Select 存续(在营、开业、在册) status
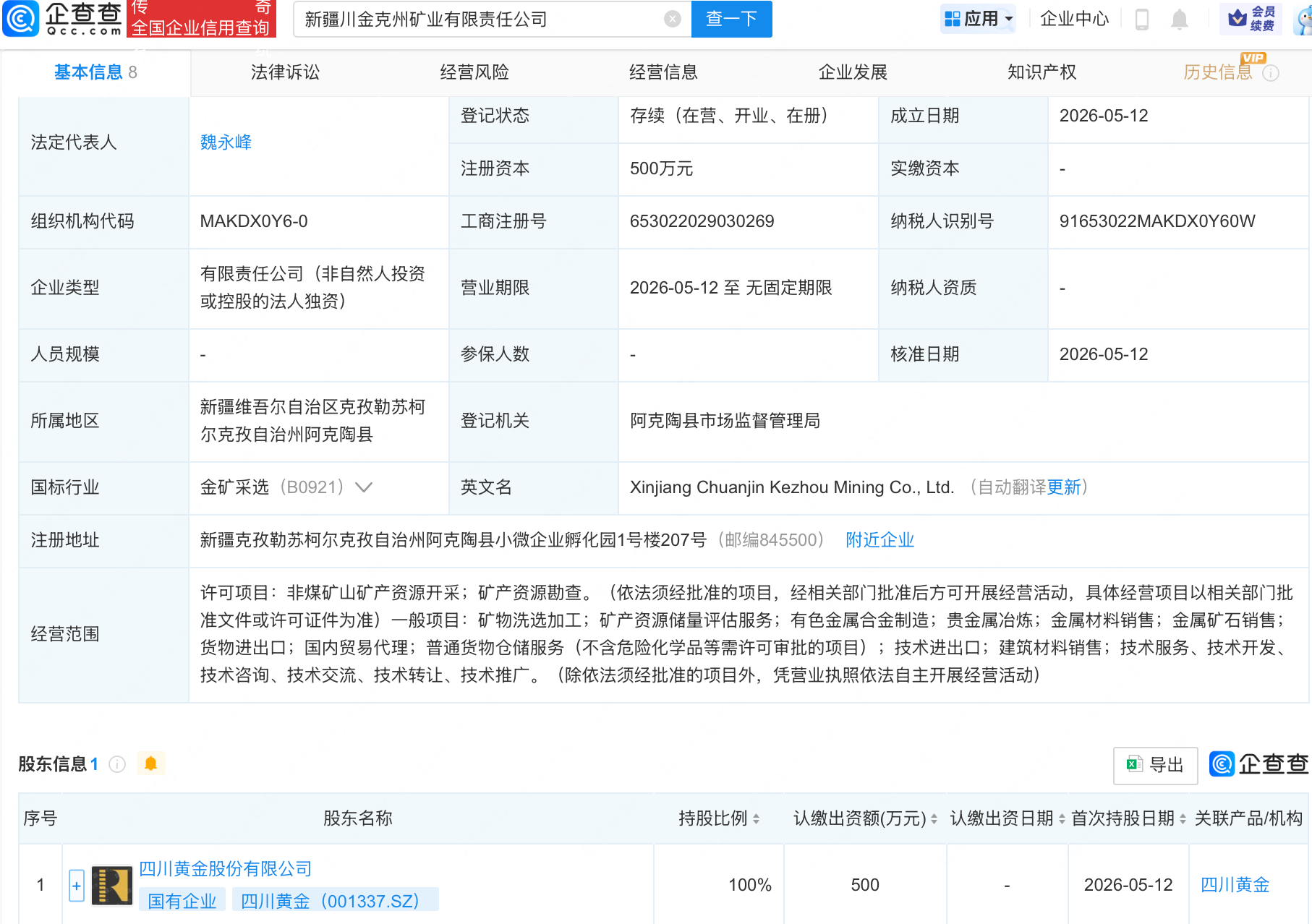 point(729,116)
